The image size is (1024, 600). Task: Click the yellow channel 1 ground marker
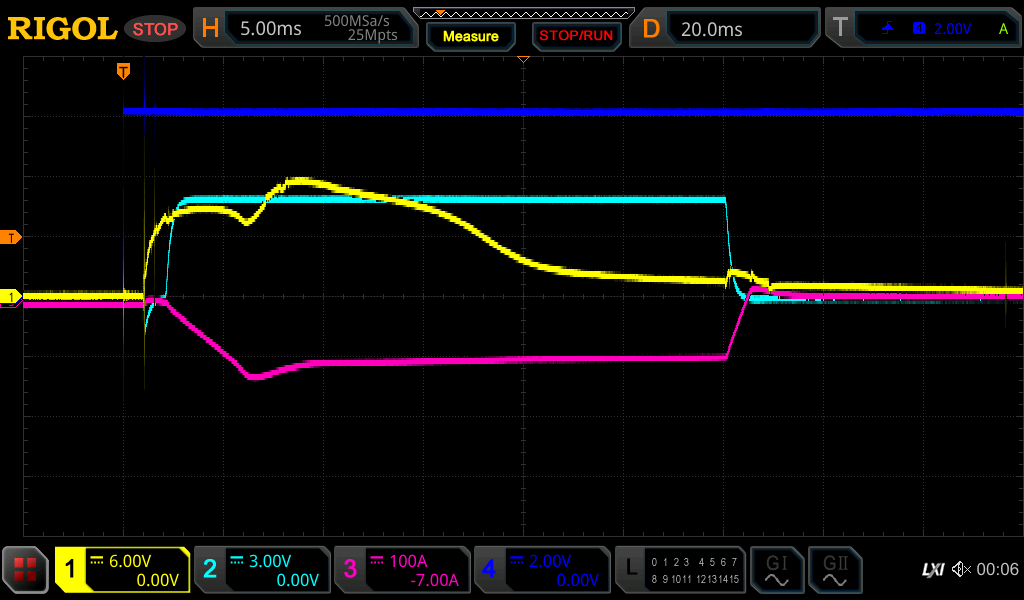pyautogui.click(x=12, y=297)
